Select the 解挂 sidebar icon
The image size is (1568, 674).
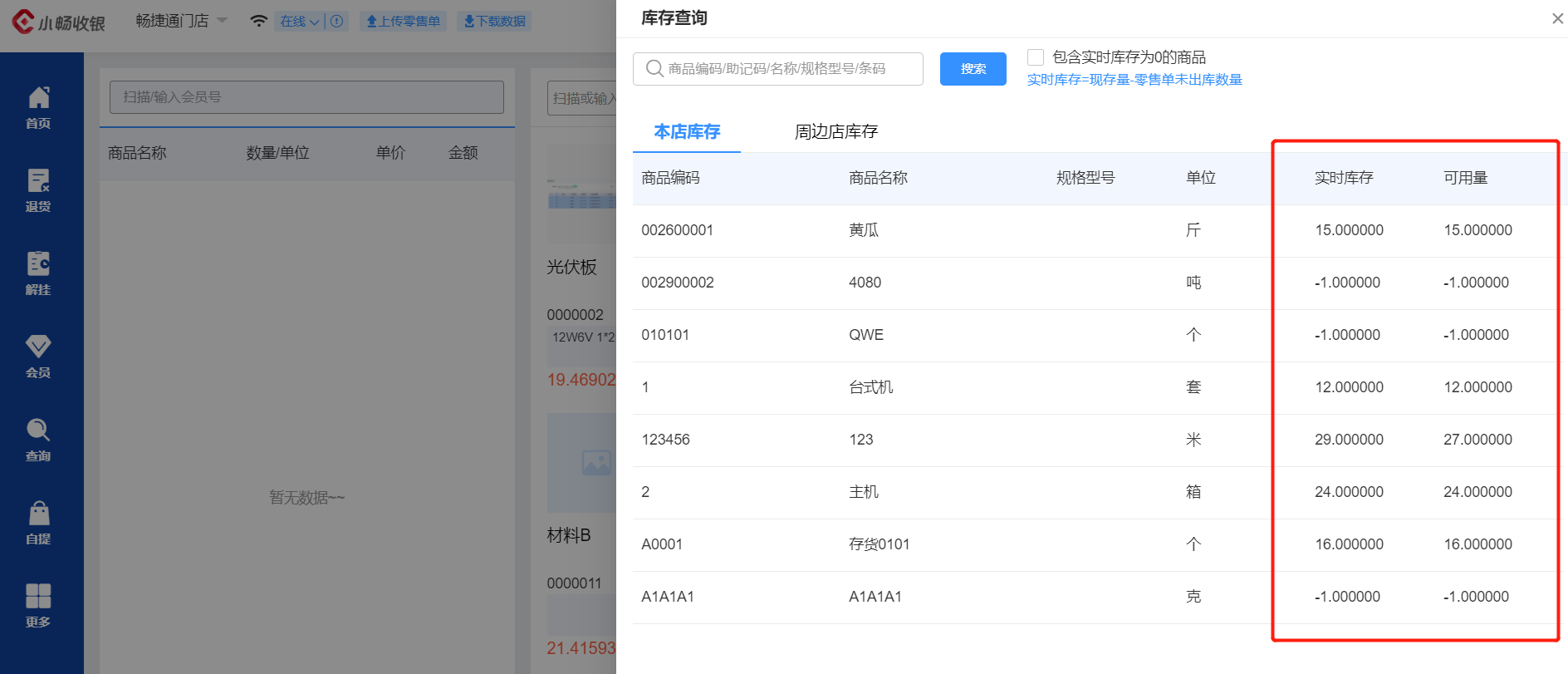tap(38, 273)
